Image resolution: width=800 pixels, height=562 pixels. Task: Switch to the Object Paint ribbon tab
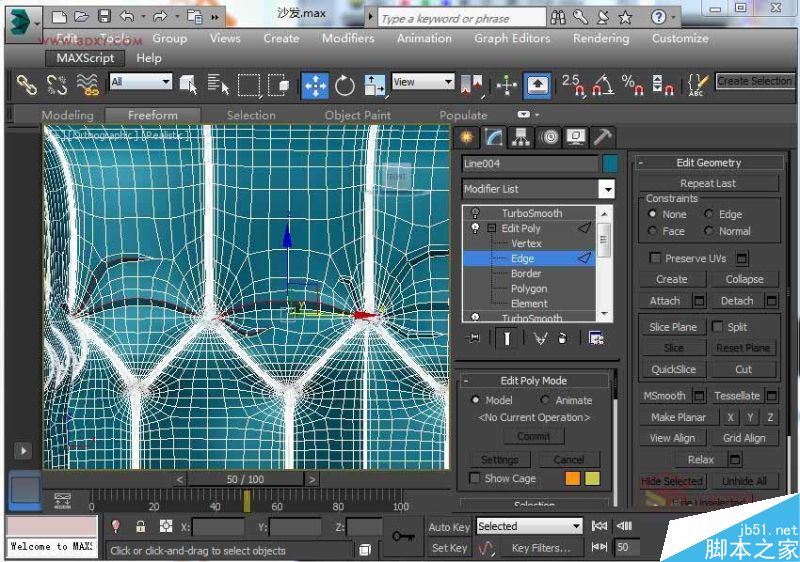tap(357, 115)
